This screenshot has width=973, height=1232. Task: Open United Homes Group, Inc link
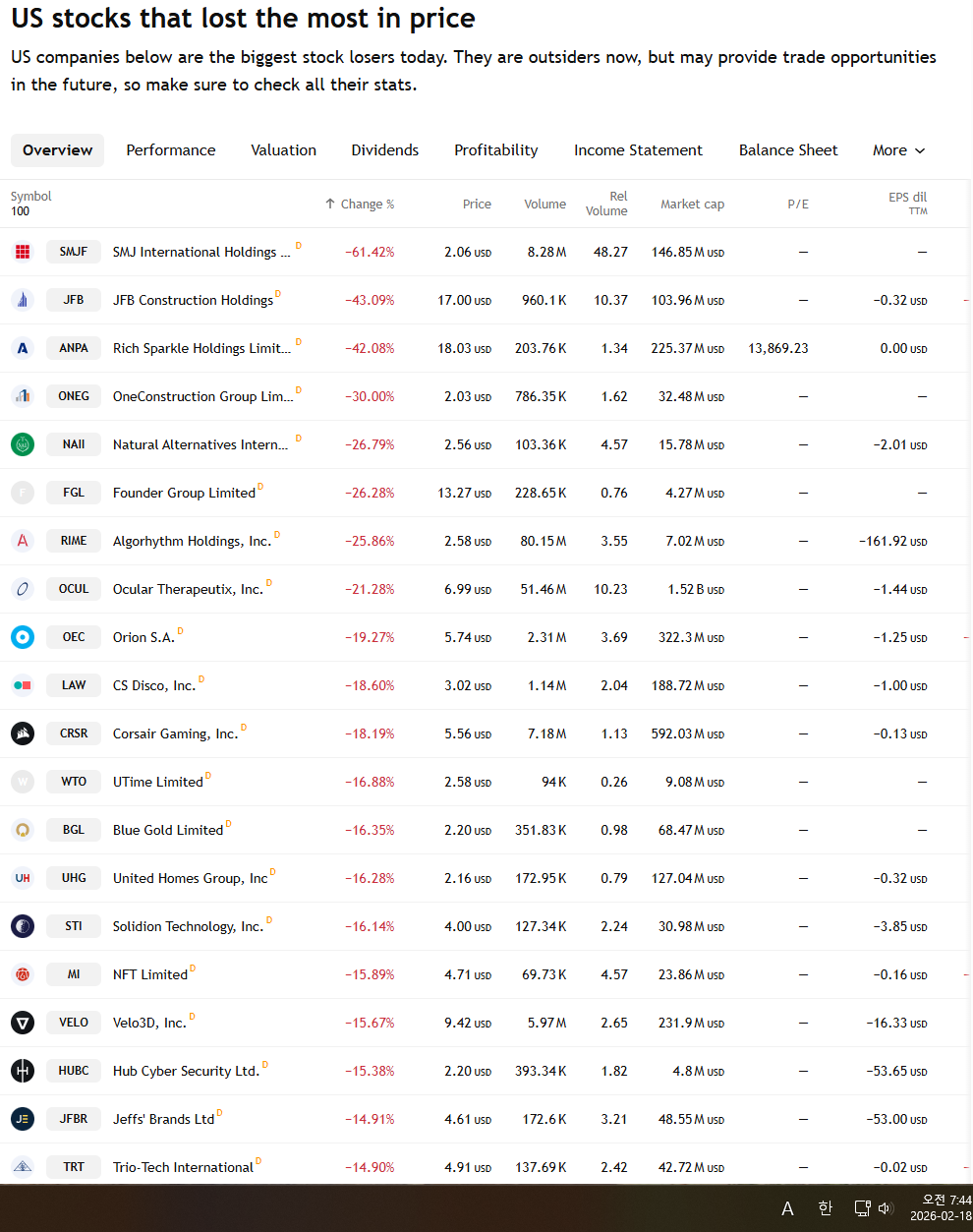191,879
